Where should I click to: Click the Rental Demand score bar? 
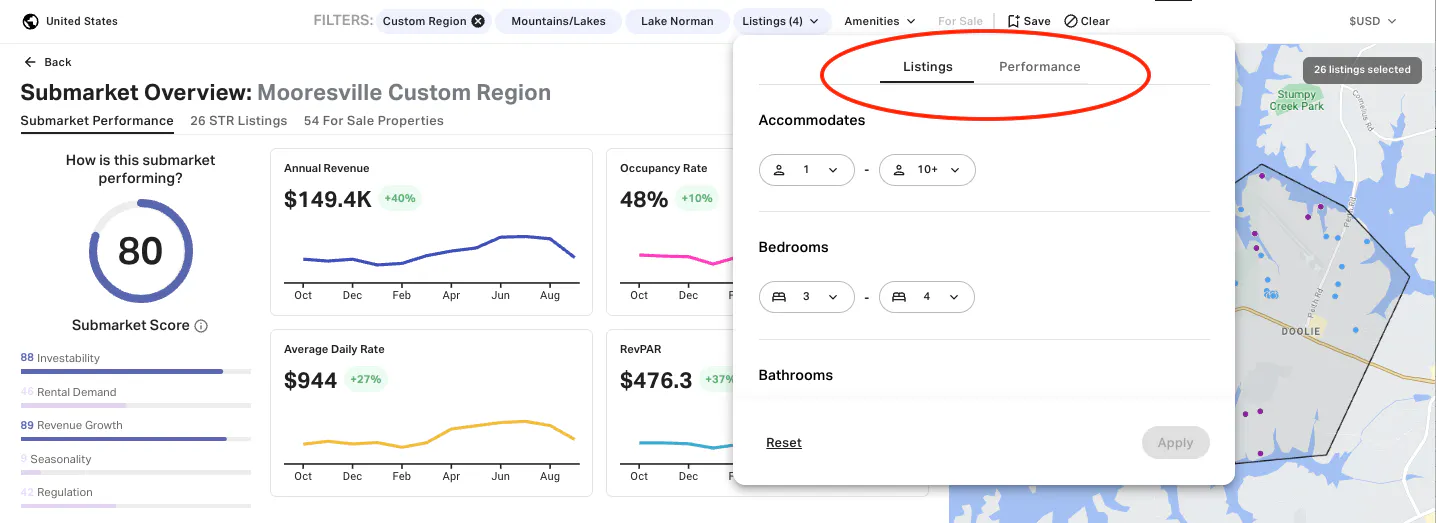click(136, 405)
